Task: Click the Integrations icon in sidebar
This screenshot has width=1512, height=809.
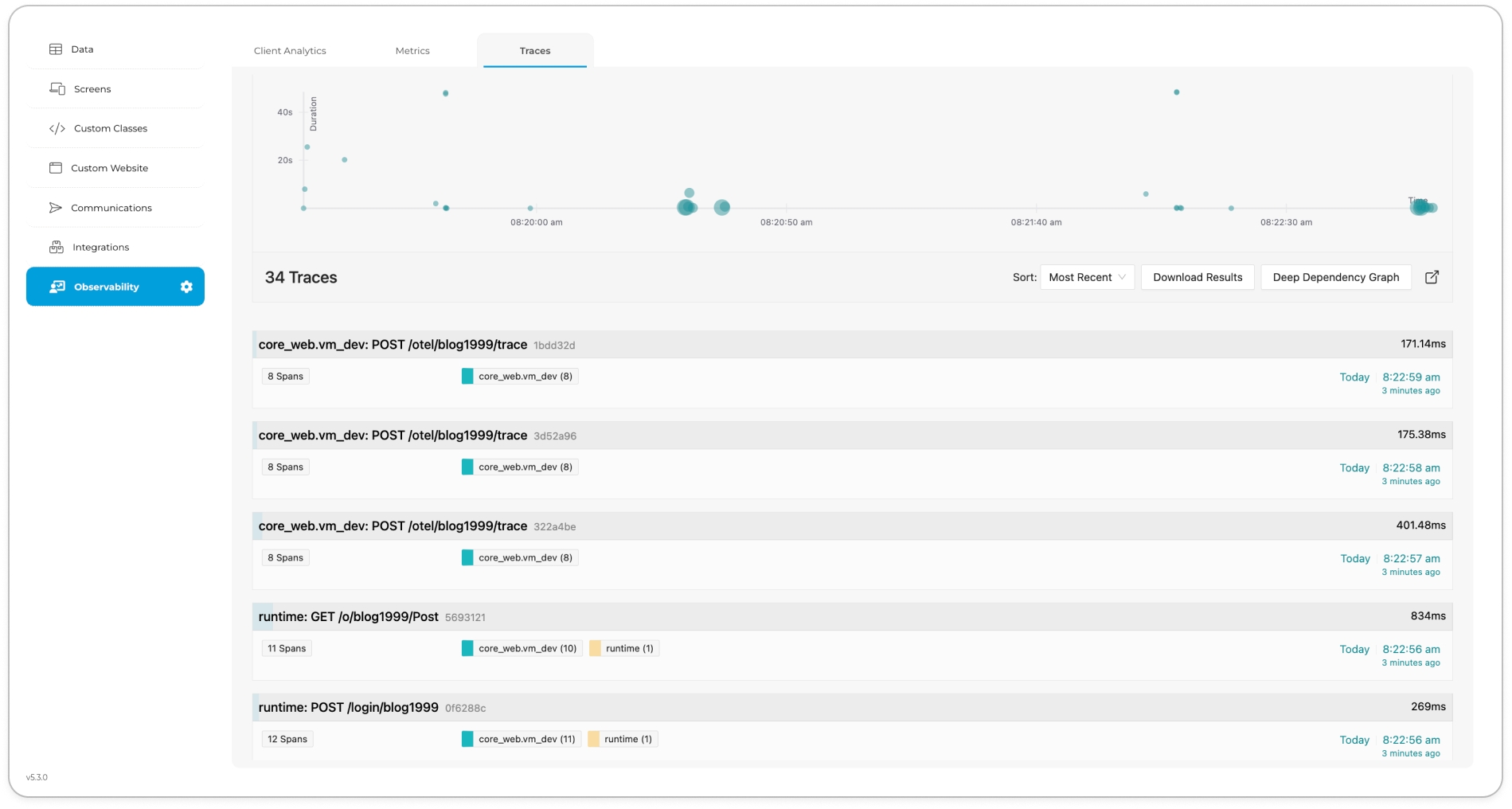Action: (x=57, y=247)
